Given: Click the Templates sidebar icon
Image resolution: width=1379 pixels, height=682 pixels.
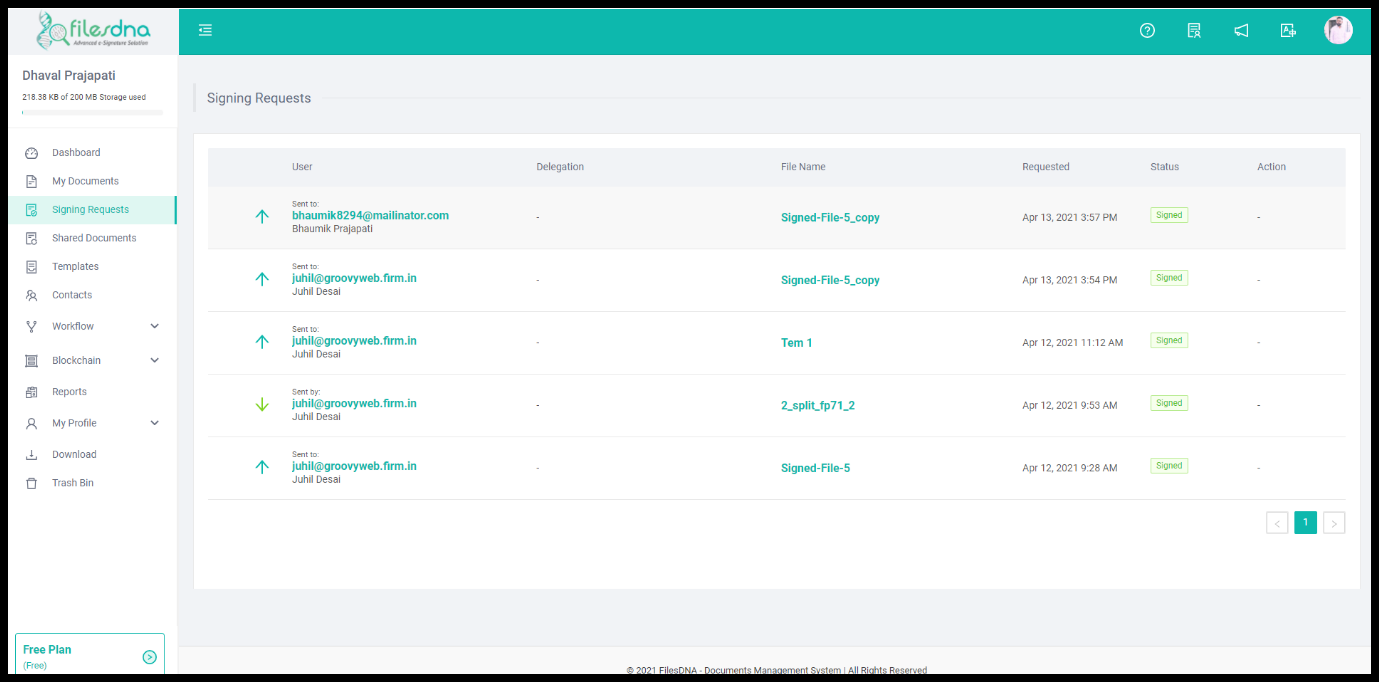Looking at the screenshot, I should 31,267.
